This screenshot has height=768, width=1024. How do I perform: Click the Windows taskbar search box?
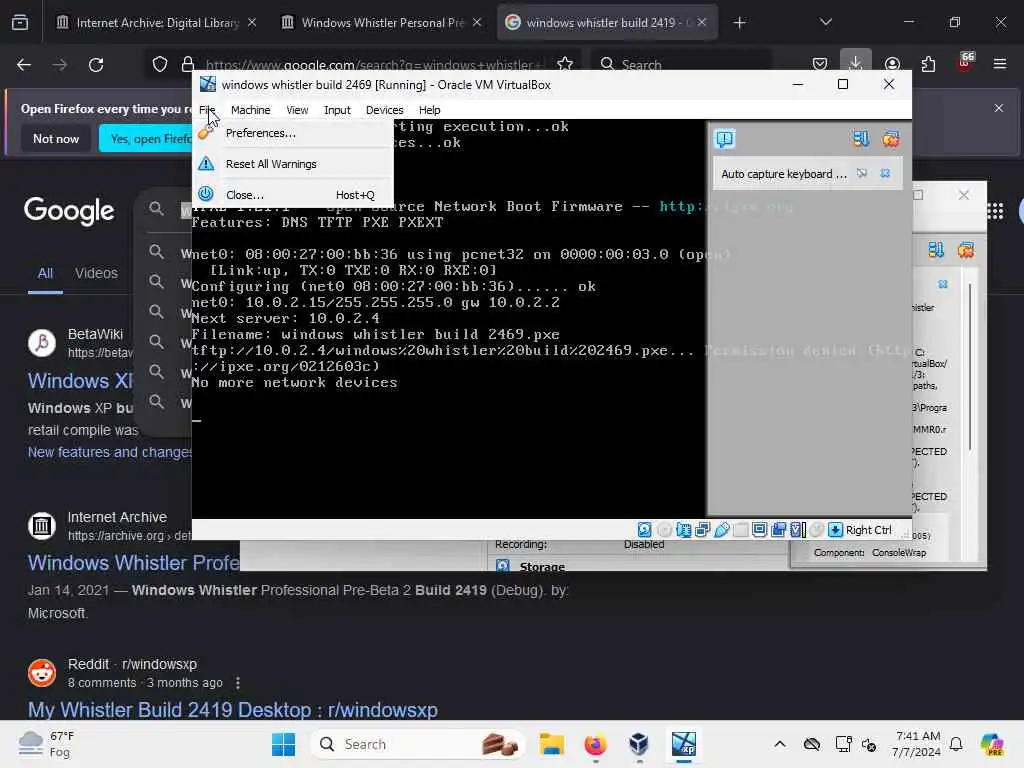[x=419, y=744]
